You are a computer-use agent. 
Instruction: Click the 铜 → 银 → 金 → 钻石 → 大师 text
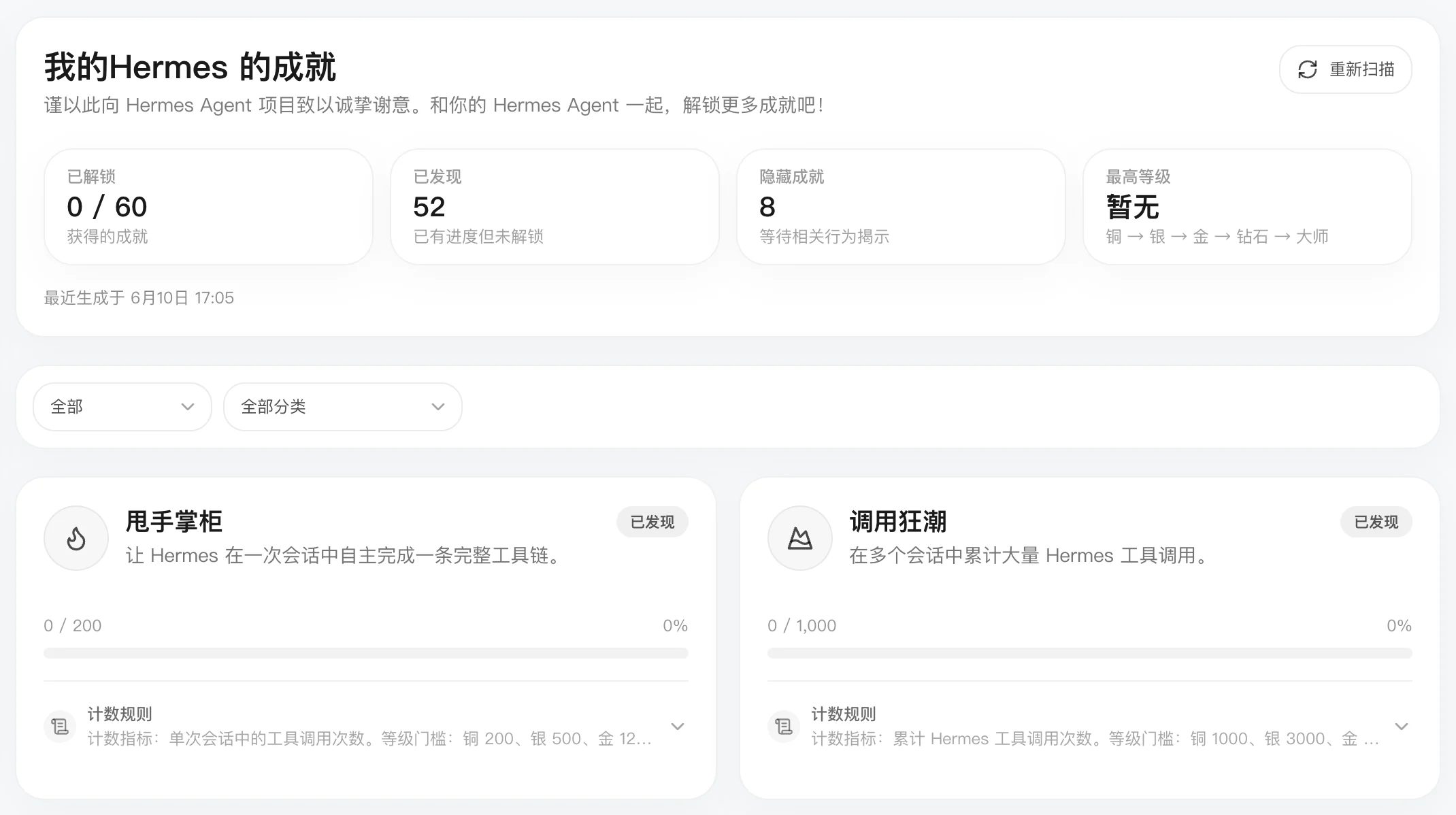[1217, 237]
